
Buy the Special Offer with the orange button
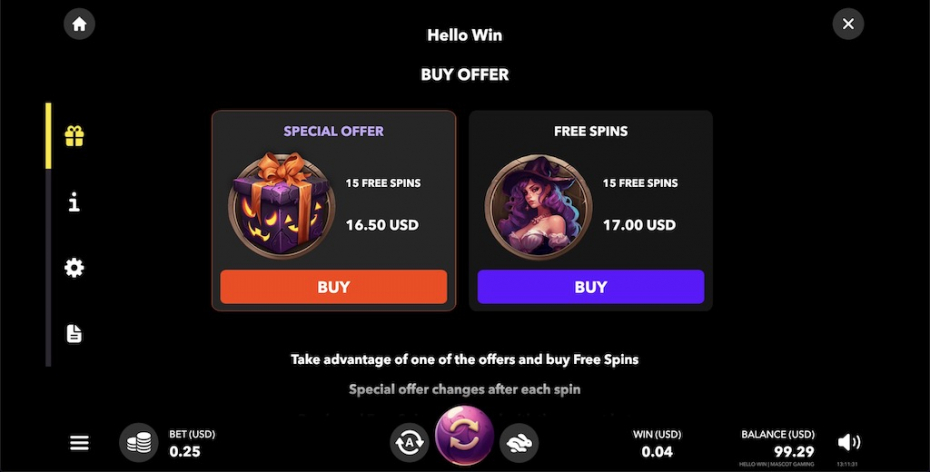pyautogui.click(x=333, y=287)
